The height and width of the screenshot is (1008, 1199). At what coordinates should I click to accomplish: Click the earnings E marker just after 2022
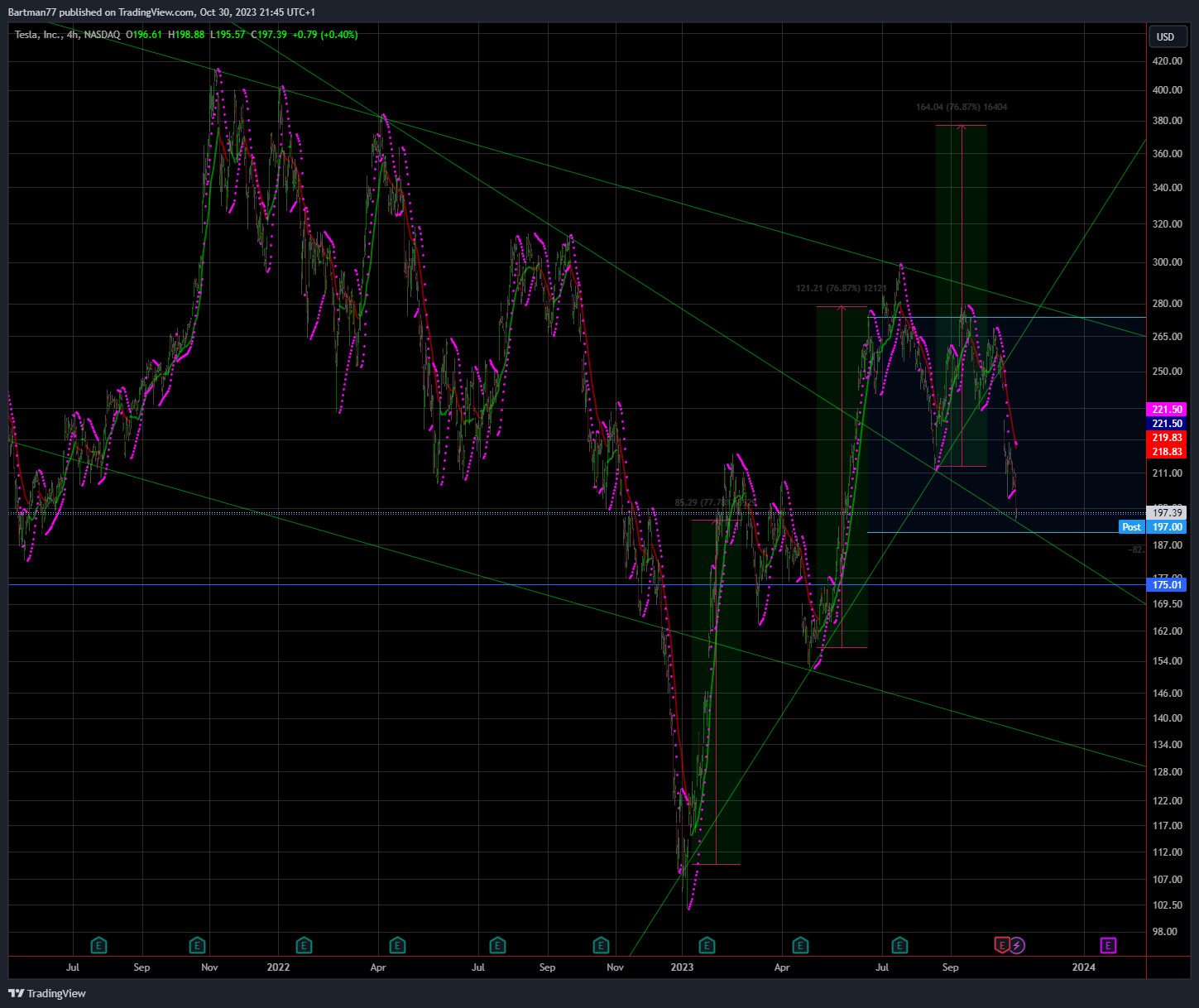click(x=304, y=944)
